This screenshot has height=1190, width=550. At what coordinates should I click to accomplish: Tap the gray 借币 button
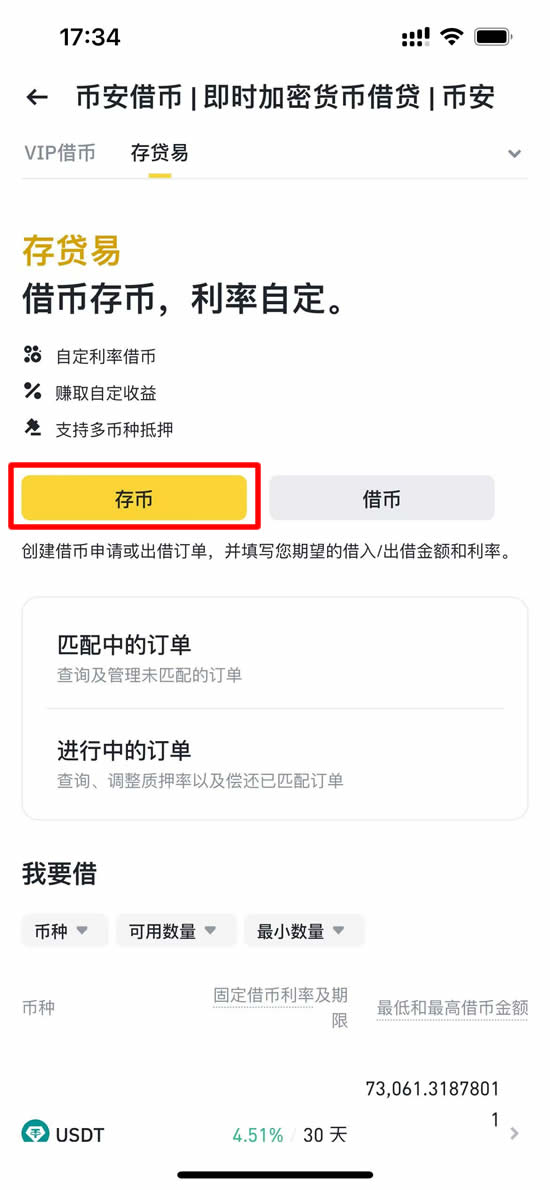point(382,499)
